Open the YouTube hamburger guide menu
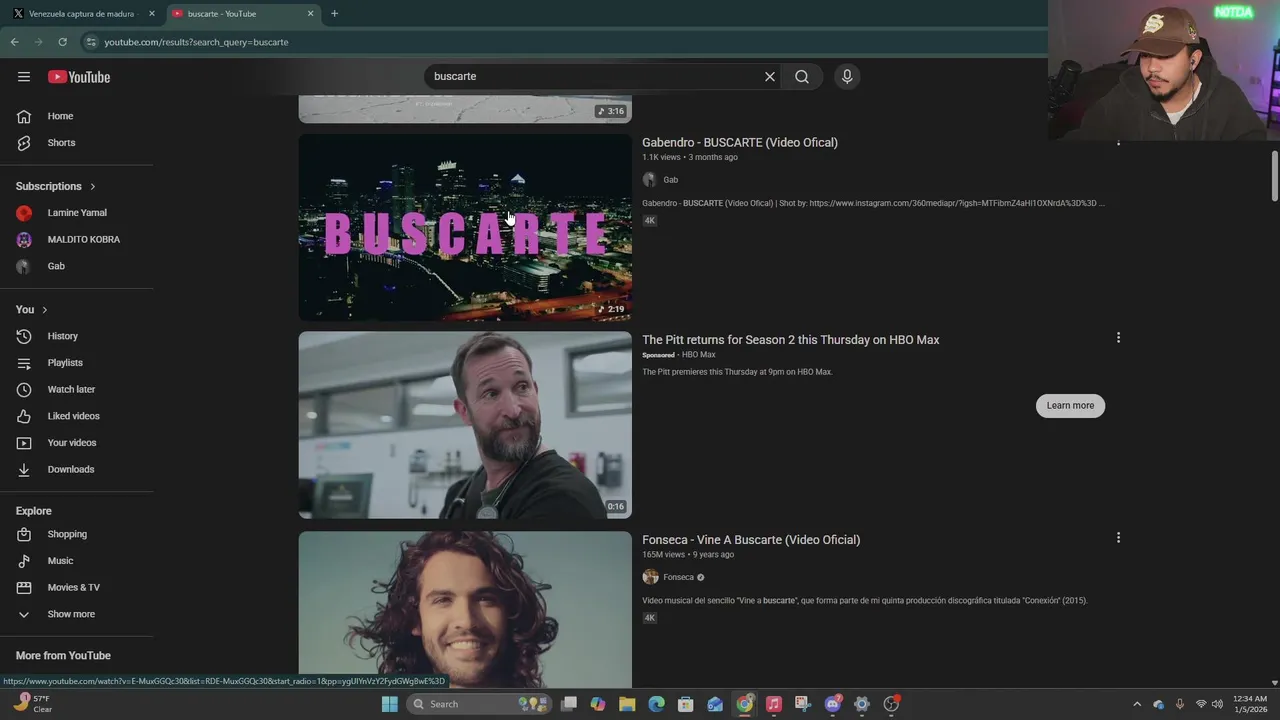The width and height of the screenshot is (1280, 720). pyautogui.click(x=24, y=77)
